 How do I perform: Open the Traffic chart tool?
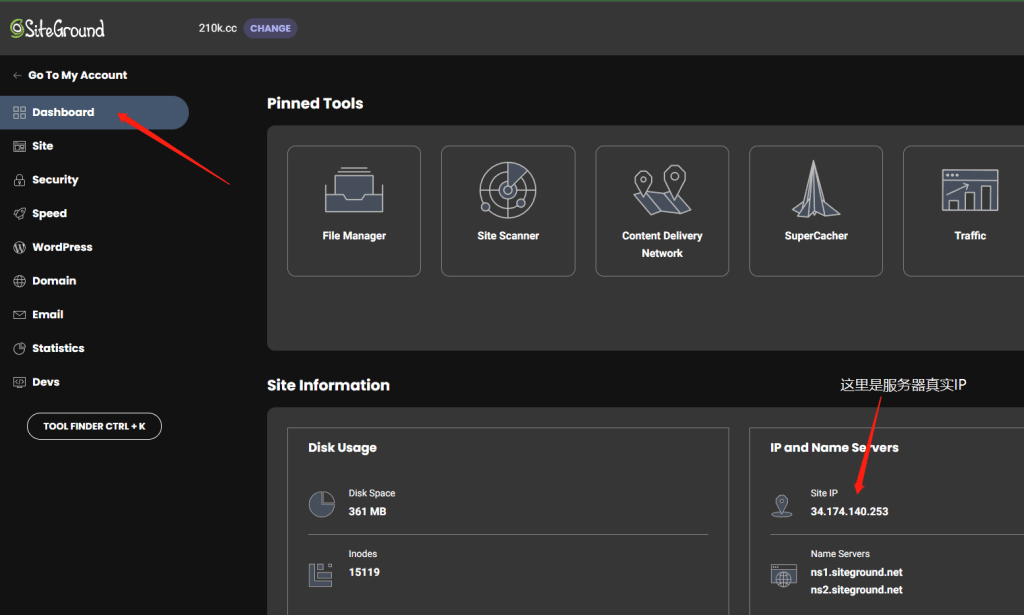[969, 190]
